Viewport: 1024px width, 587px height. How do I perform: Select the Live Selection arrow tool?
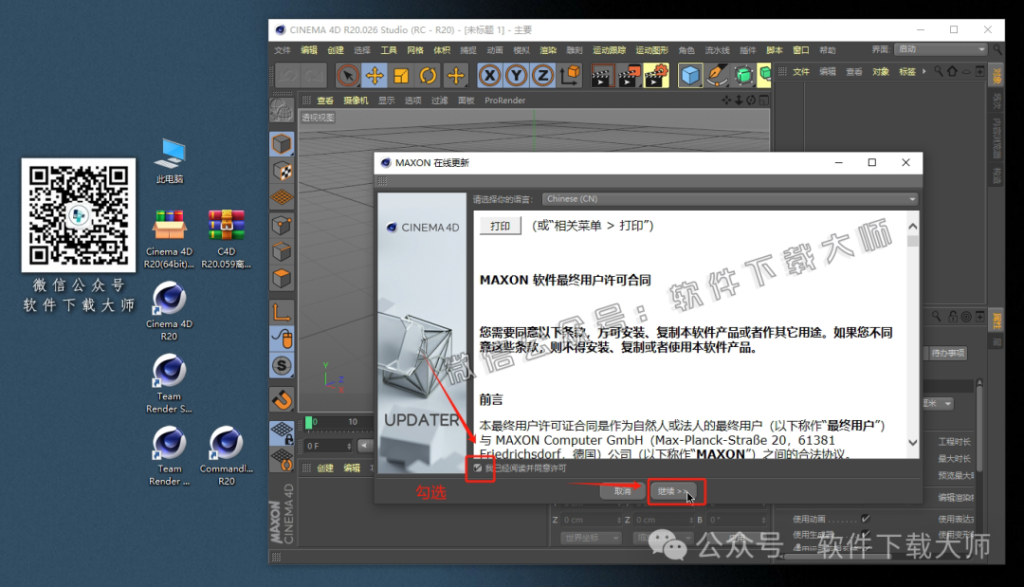tap(347, 74)
